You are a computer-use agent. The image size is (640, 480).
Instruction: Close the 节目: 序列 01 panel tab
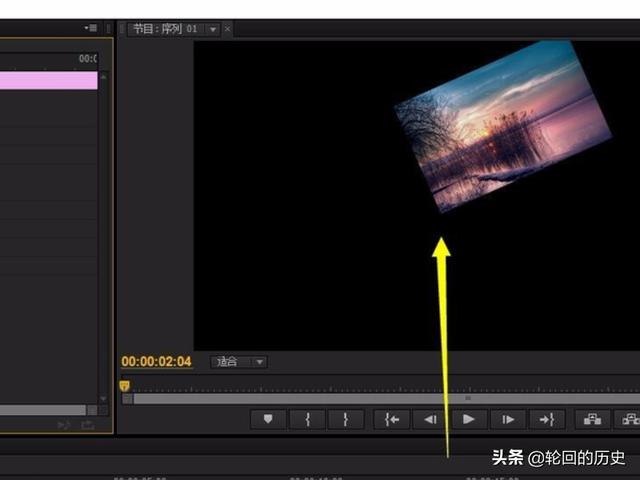(227, 29)
